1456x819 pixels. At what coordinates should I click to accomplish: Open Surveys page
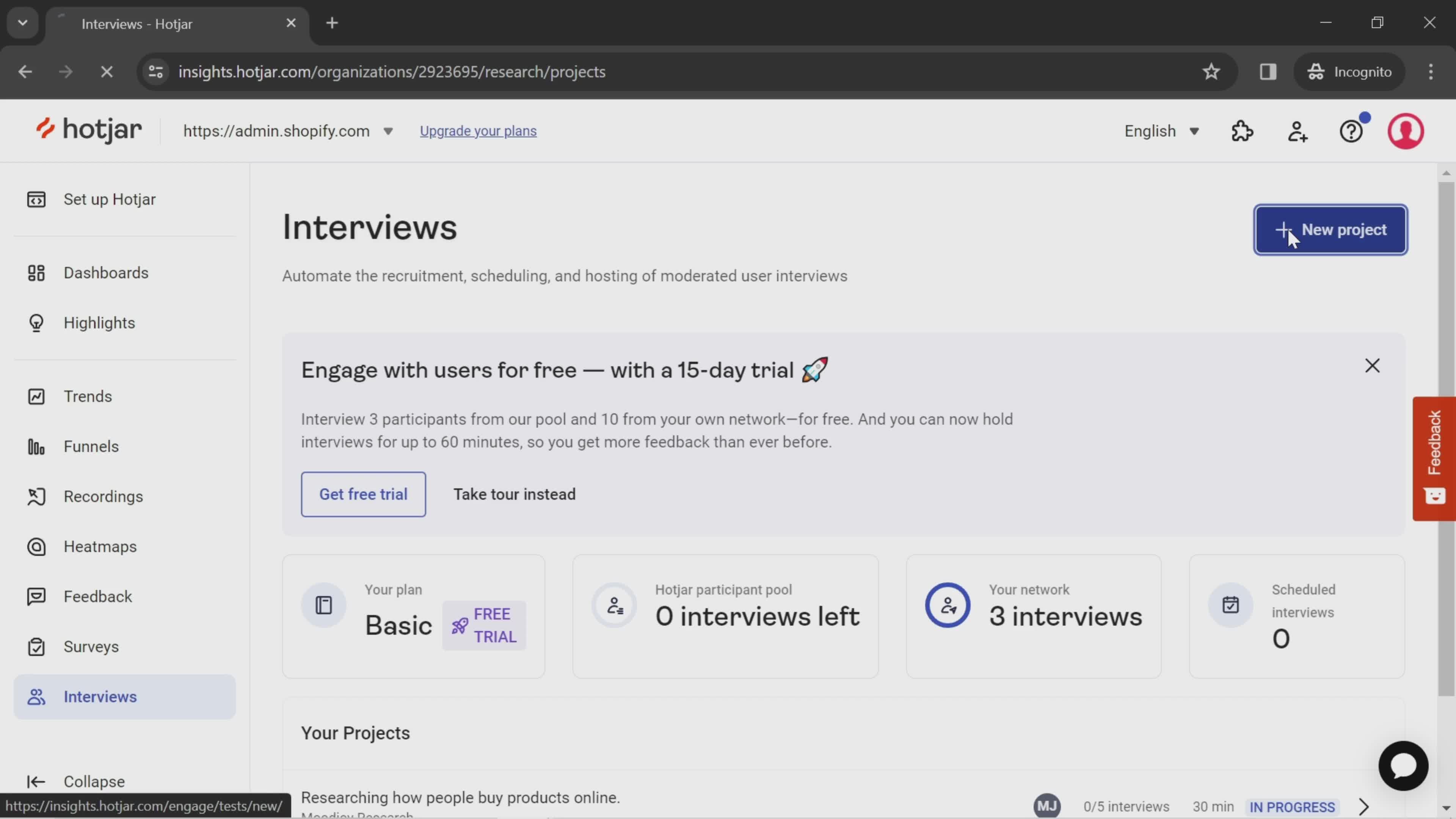[124, 646]
